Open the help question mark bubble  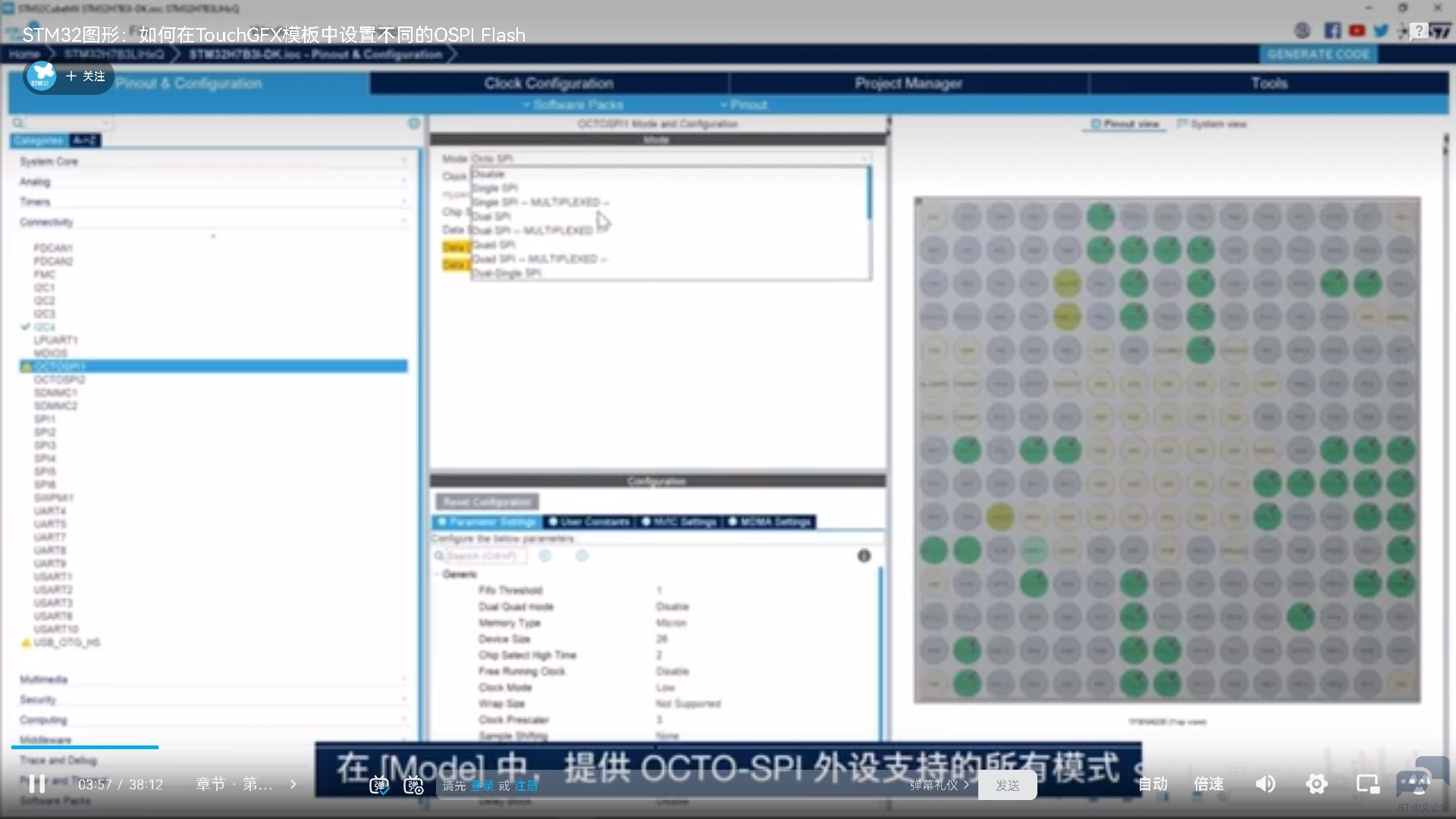pos(1419,31)
